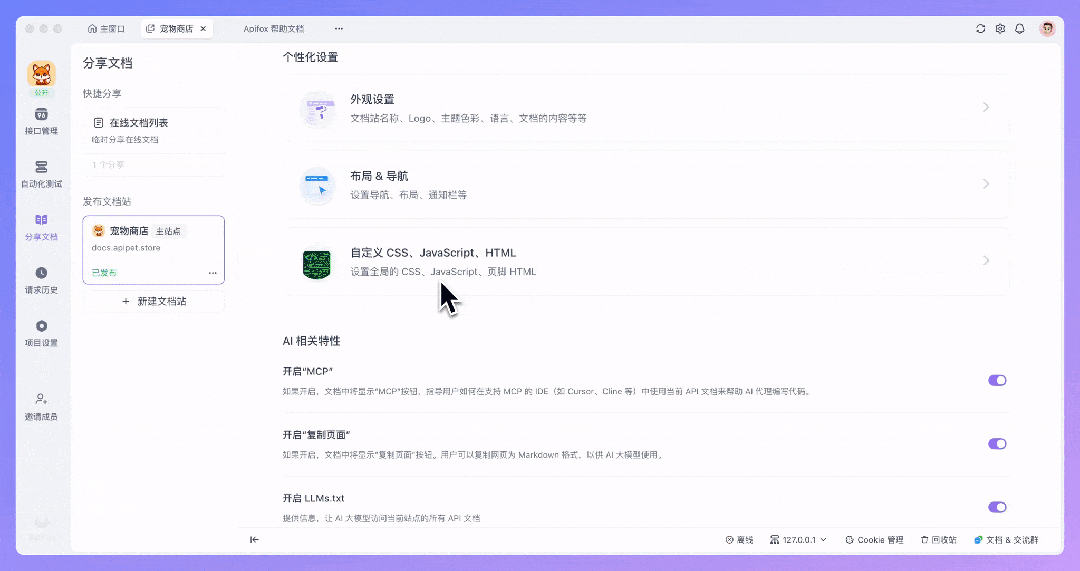Viewport: 1080px width, 571px height.
Task: Toggle the 开启 LLMs.txt switch
Action: point(997,507)
